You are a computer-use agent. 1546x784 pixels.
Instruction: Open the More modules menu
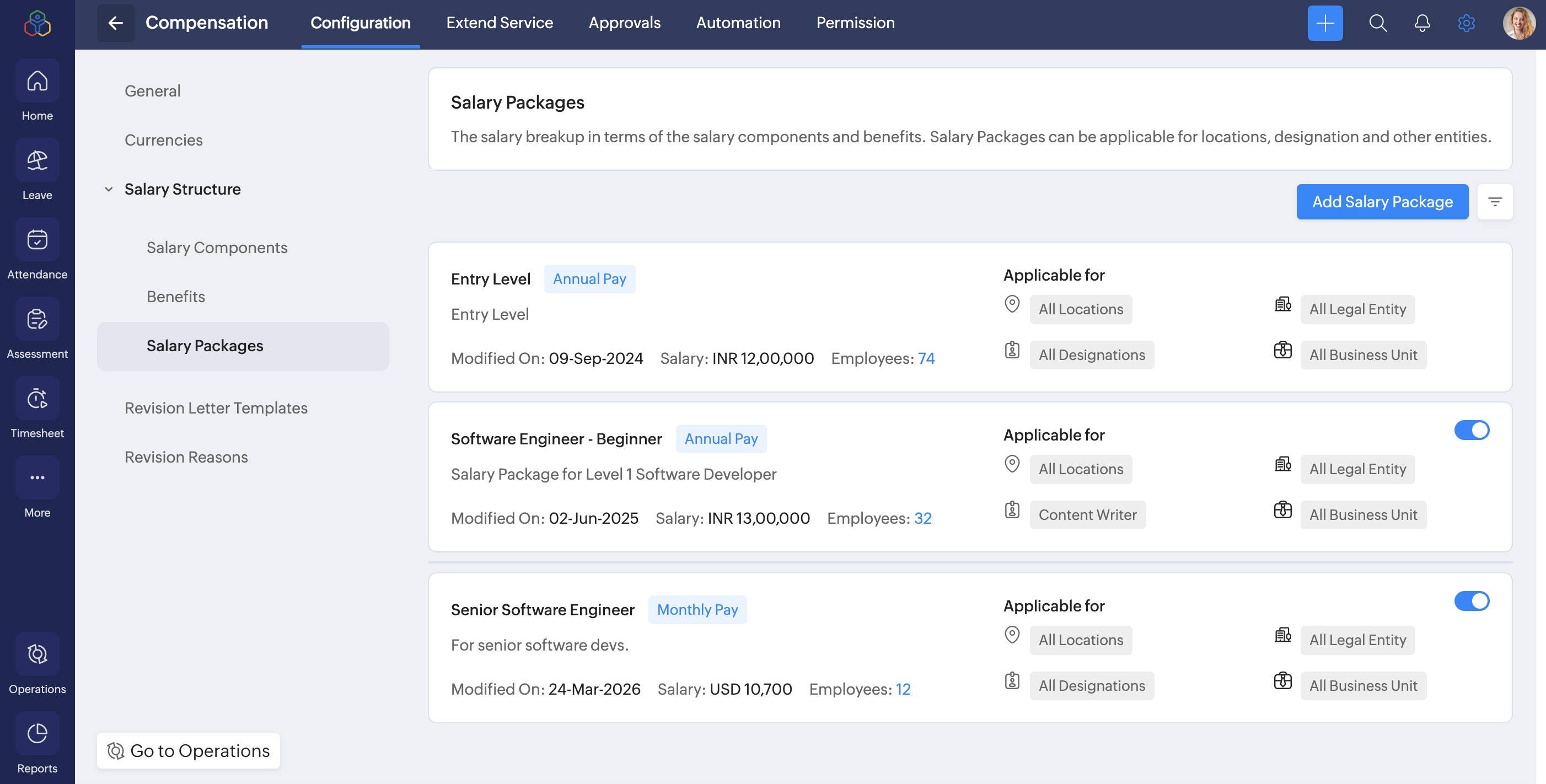[x=37, y=478]
